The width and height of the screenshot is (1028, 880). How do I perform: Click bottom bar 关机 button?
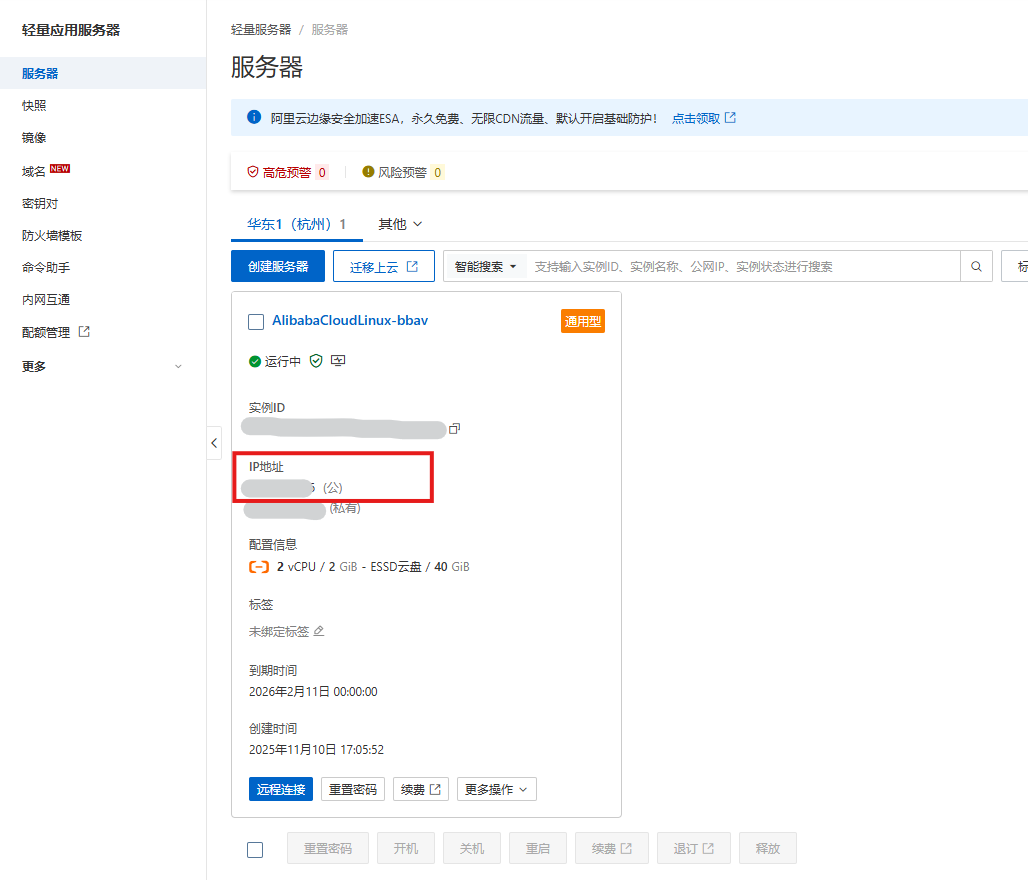click(x=472, y=849)
